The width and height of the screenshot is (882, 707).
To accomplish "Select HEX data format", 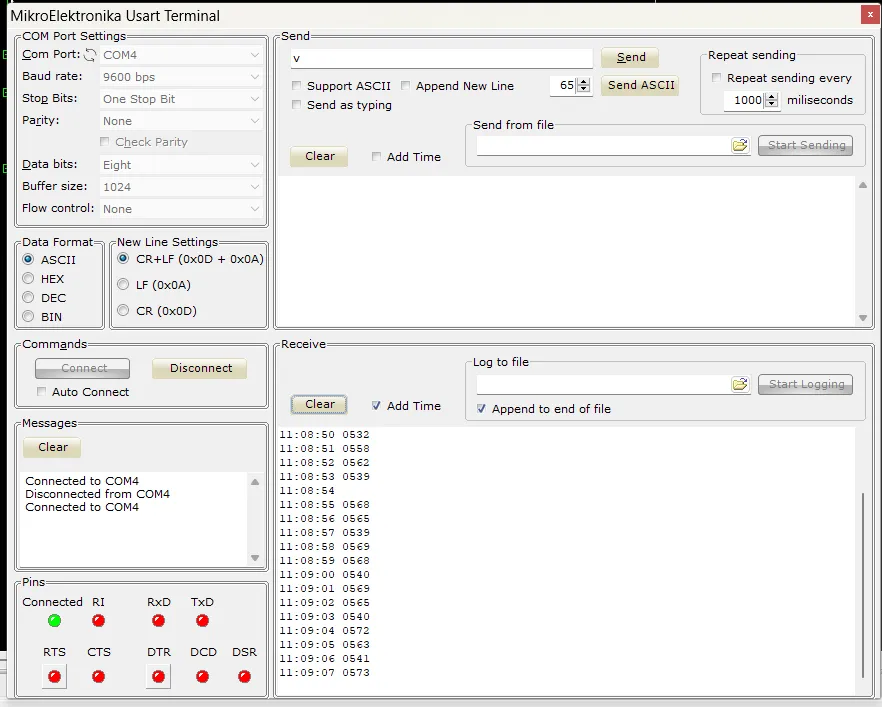I will 28,278.
